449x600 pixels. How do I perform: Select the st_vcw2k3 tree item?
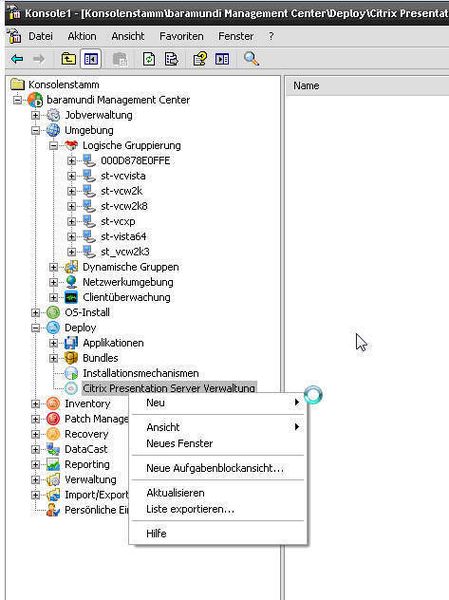125,252
